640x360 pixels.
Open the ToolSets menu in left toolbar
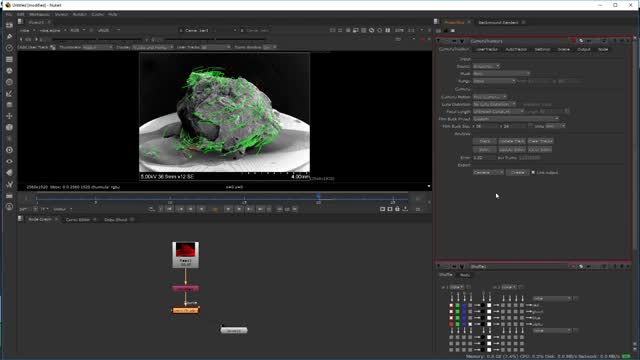click(9, 184)
